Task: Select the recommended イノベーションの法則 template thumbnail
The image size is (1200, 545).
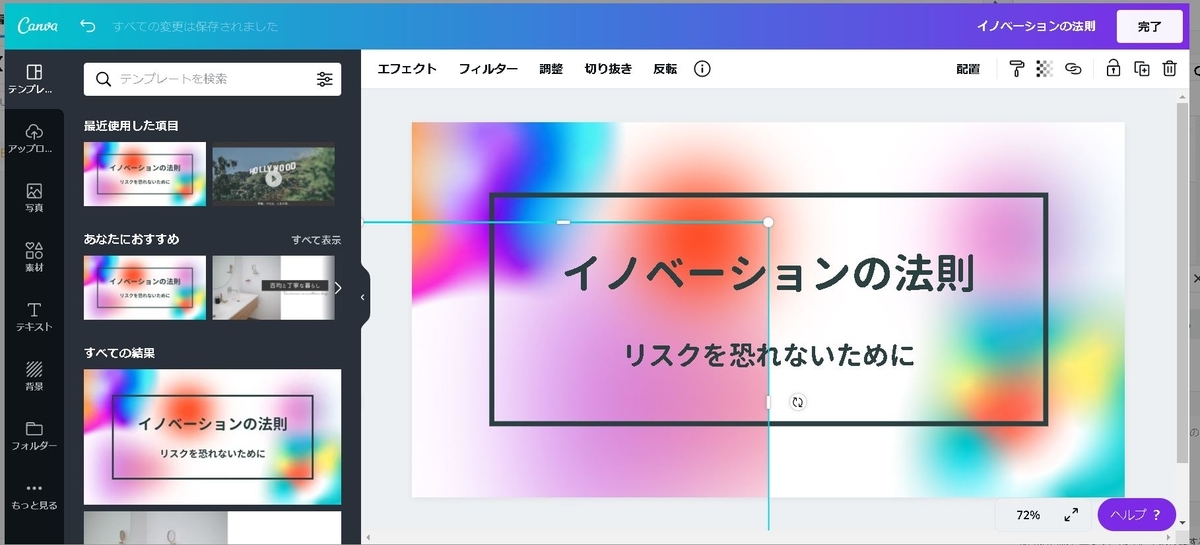Action: 145,288
